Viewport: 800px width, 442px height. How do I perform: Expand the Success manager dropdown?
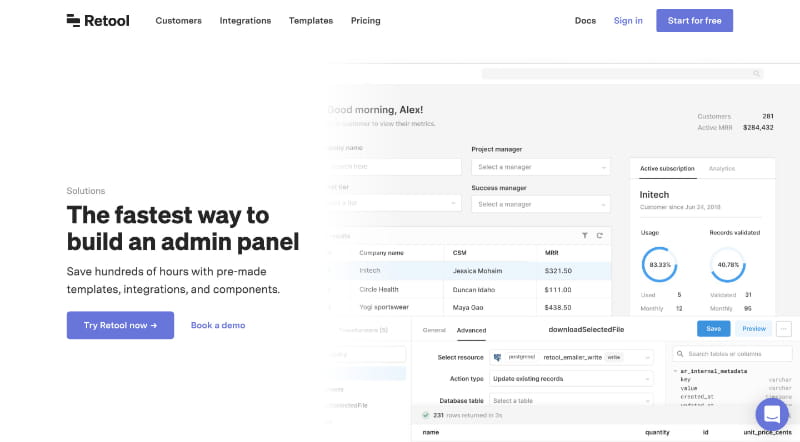(541, 204)
